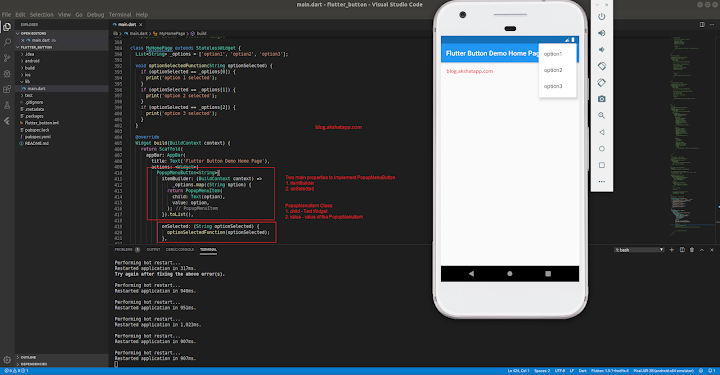Collapse the lib folder
Viewport: 720px width, 375px height.
[x=27, y=81]
